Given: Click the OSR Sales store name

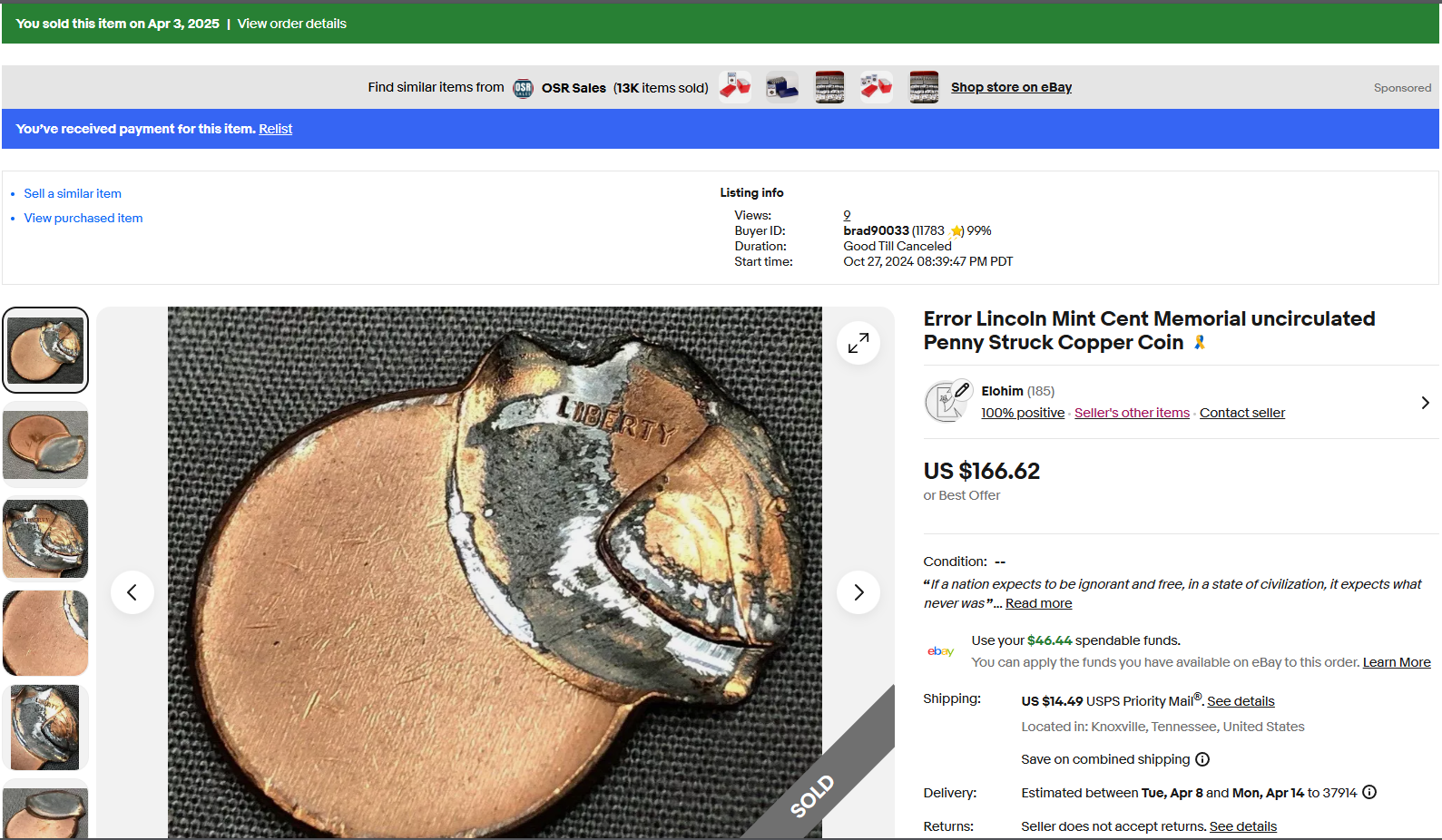Looking at the screenshot, I should coord(574,88).
